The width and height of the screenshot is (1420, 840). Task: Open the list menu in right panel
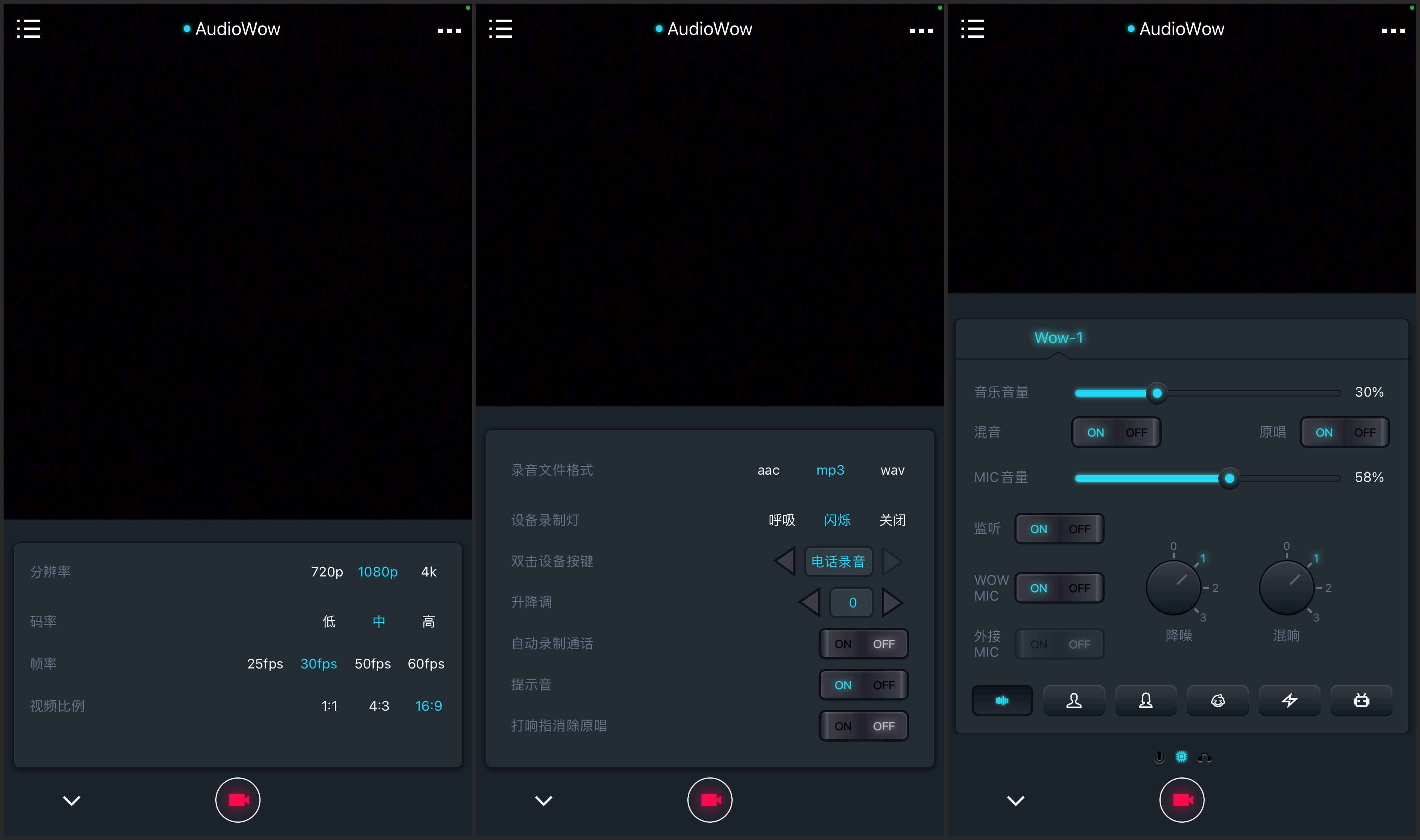[972, 28]
